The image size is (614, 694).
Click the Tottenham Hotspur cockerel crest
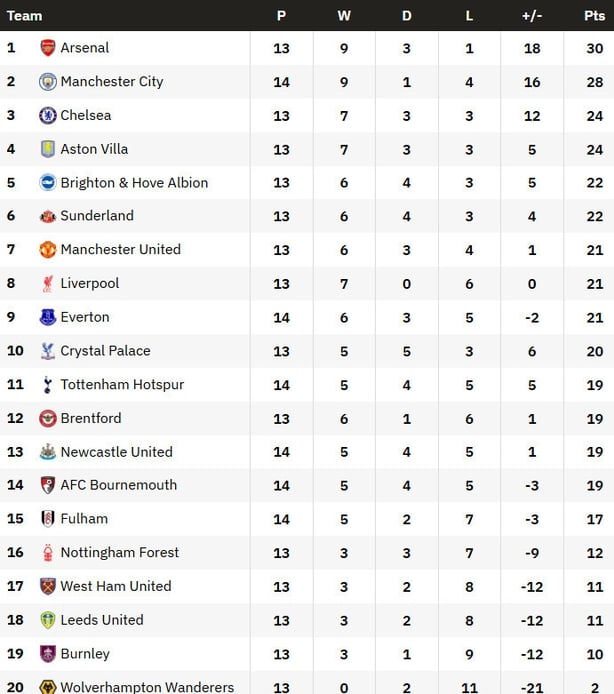click(x=47, y=385)
